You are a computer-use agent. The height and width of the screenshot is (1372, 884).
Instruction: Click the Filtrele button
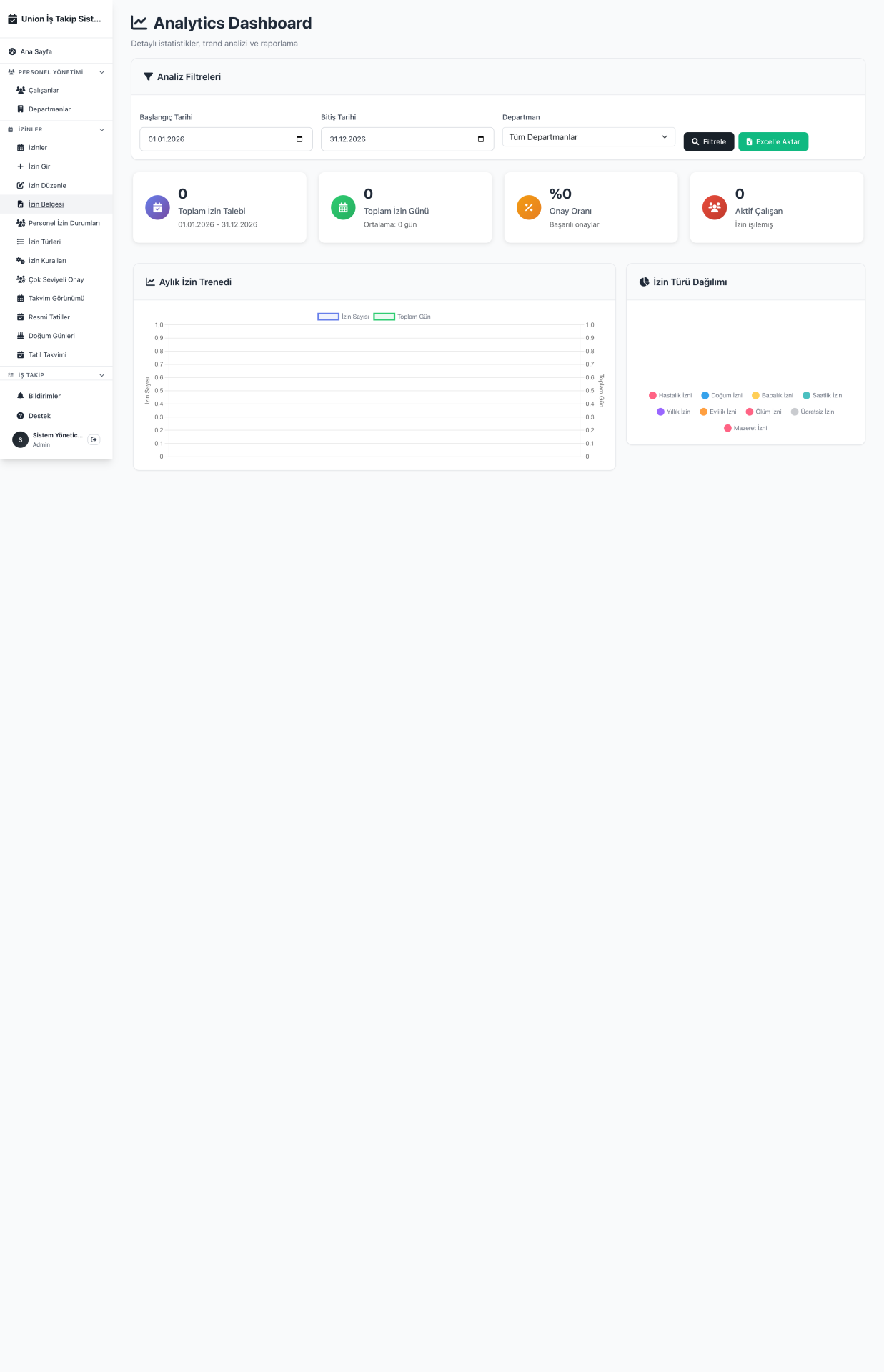pos(708,141)
